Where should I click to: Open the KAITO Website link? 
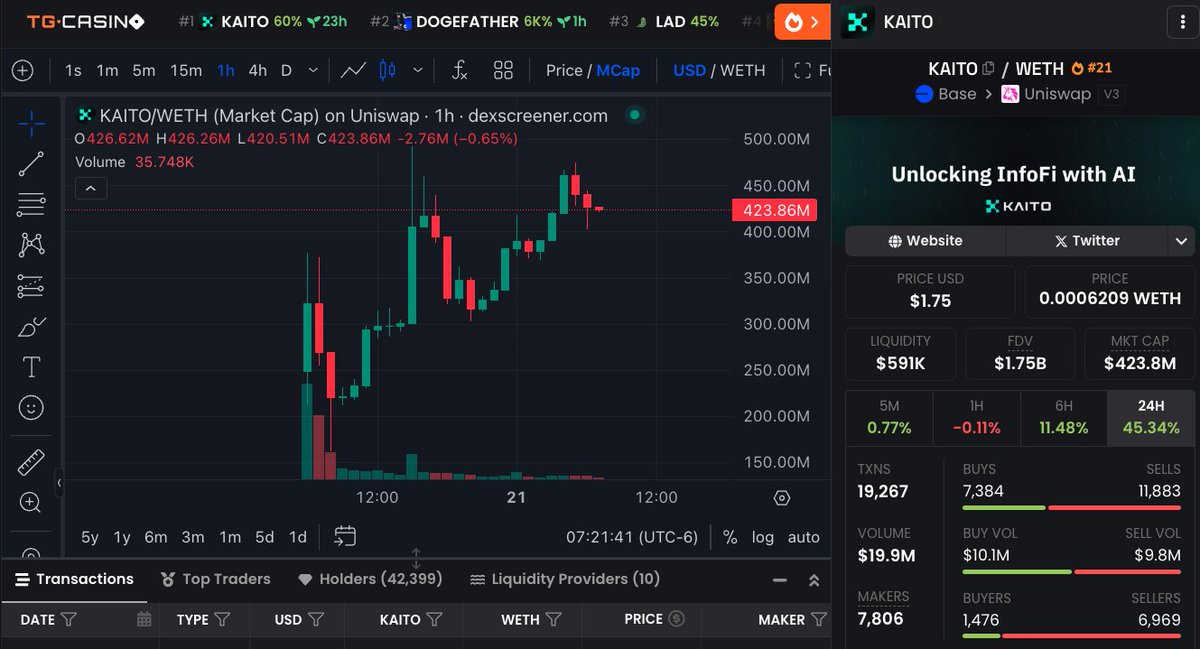pyautogui.click(x=925, y=241)
